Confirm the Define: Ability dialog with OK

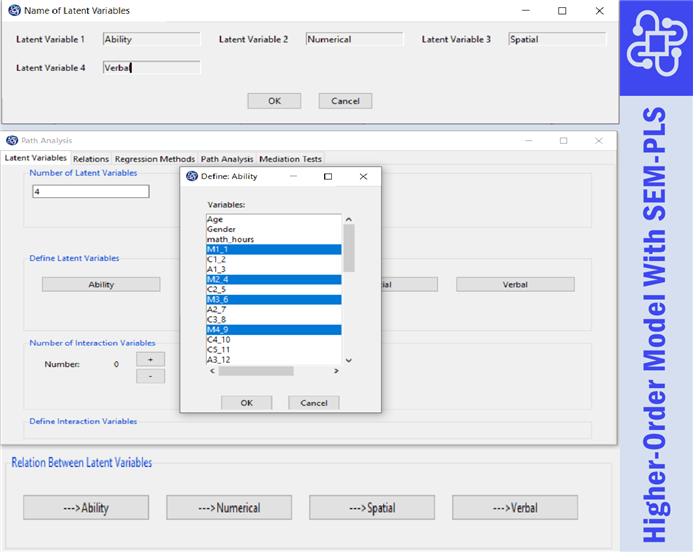coord(246,403)
